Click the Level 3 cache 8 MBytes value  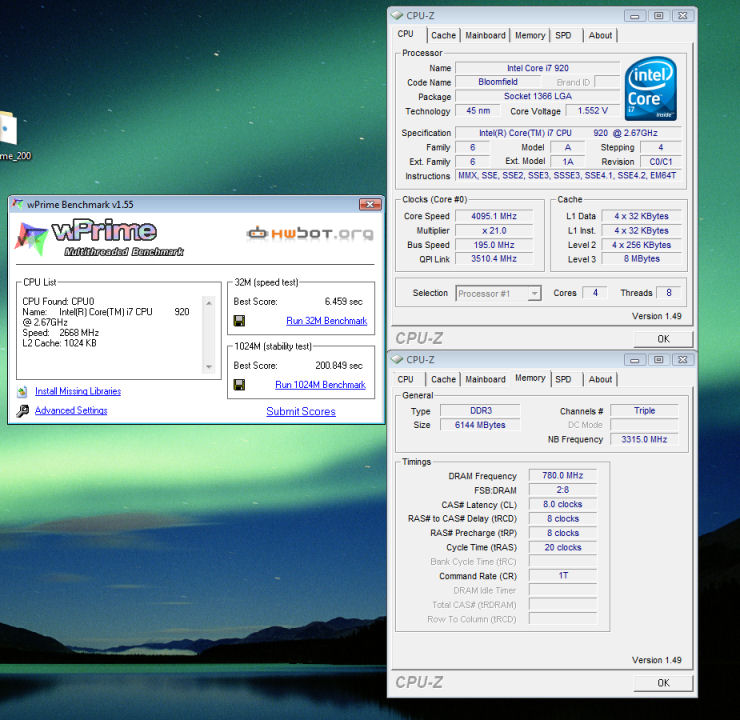coord(641,259)
